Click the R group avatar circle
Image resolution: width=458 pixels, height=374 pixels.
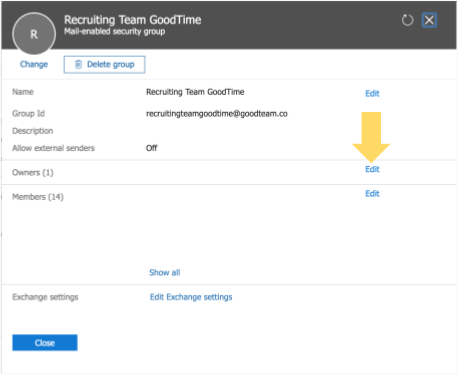pos(34,34)
